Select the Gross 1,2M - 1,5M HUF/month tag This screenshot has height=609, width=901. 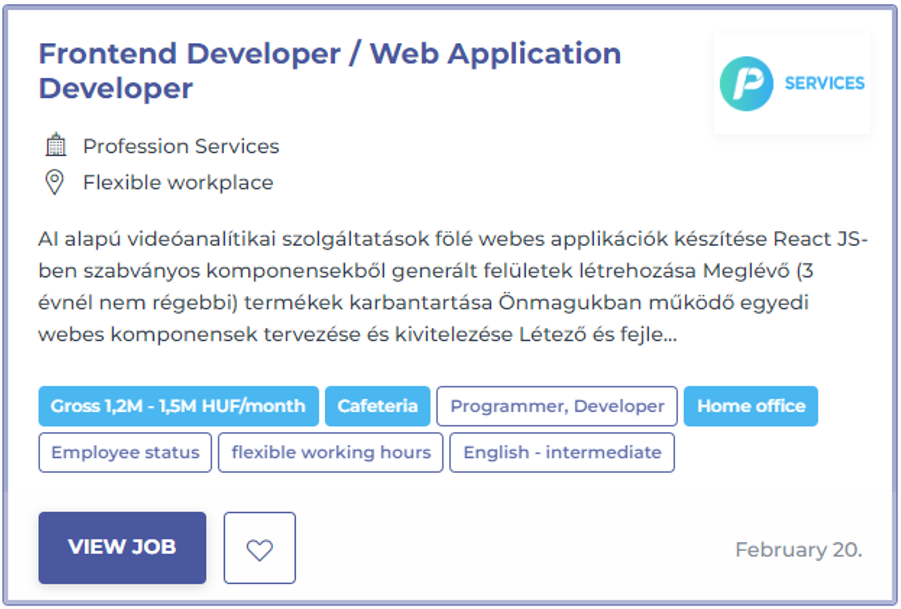click(178, 406)
